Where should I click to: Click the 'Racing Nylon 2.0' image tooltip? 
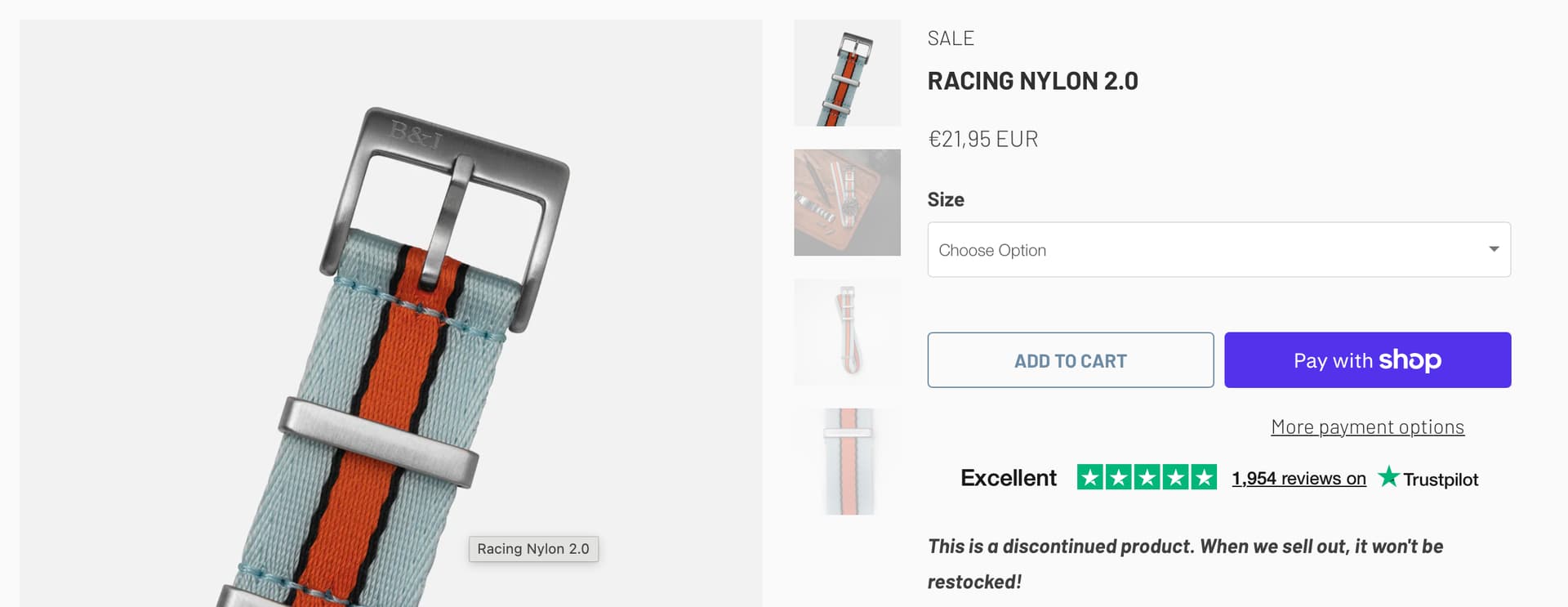pos(533,549)
